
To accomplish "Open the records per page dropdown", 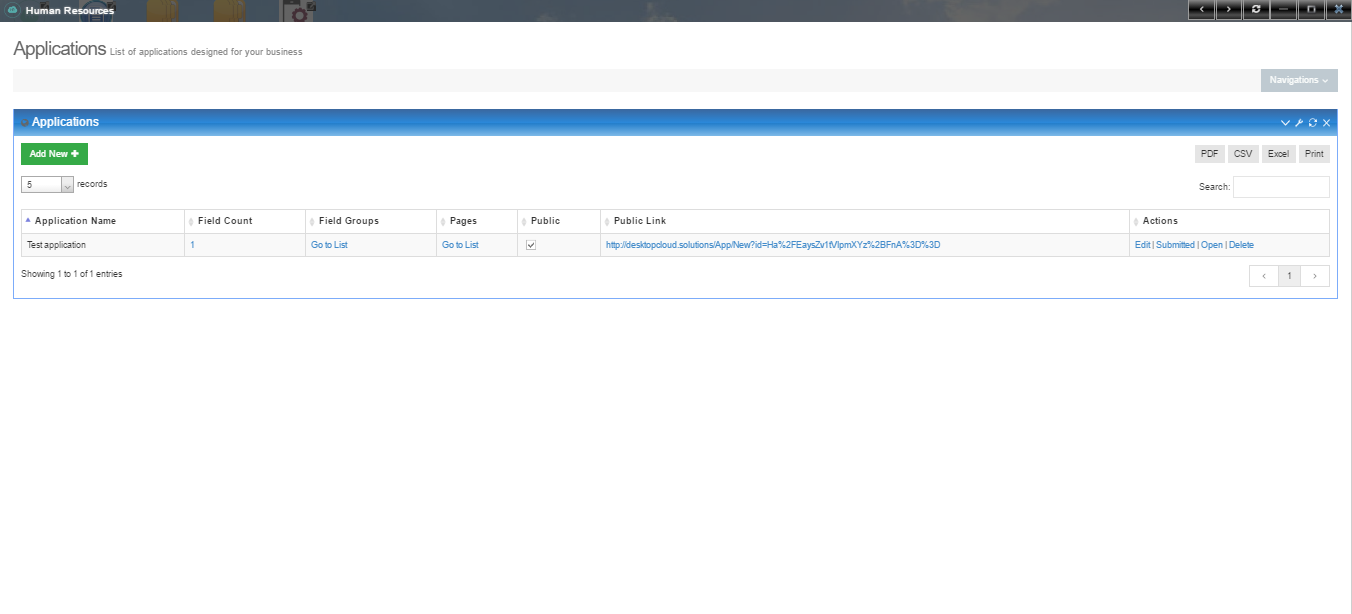I will (x=48, y=185).
